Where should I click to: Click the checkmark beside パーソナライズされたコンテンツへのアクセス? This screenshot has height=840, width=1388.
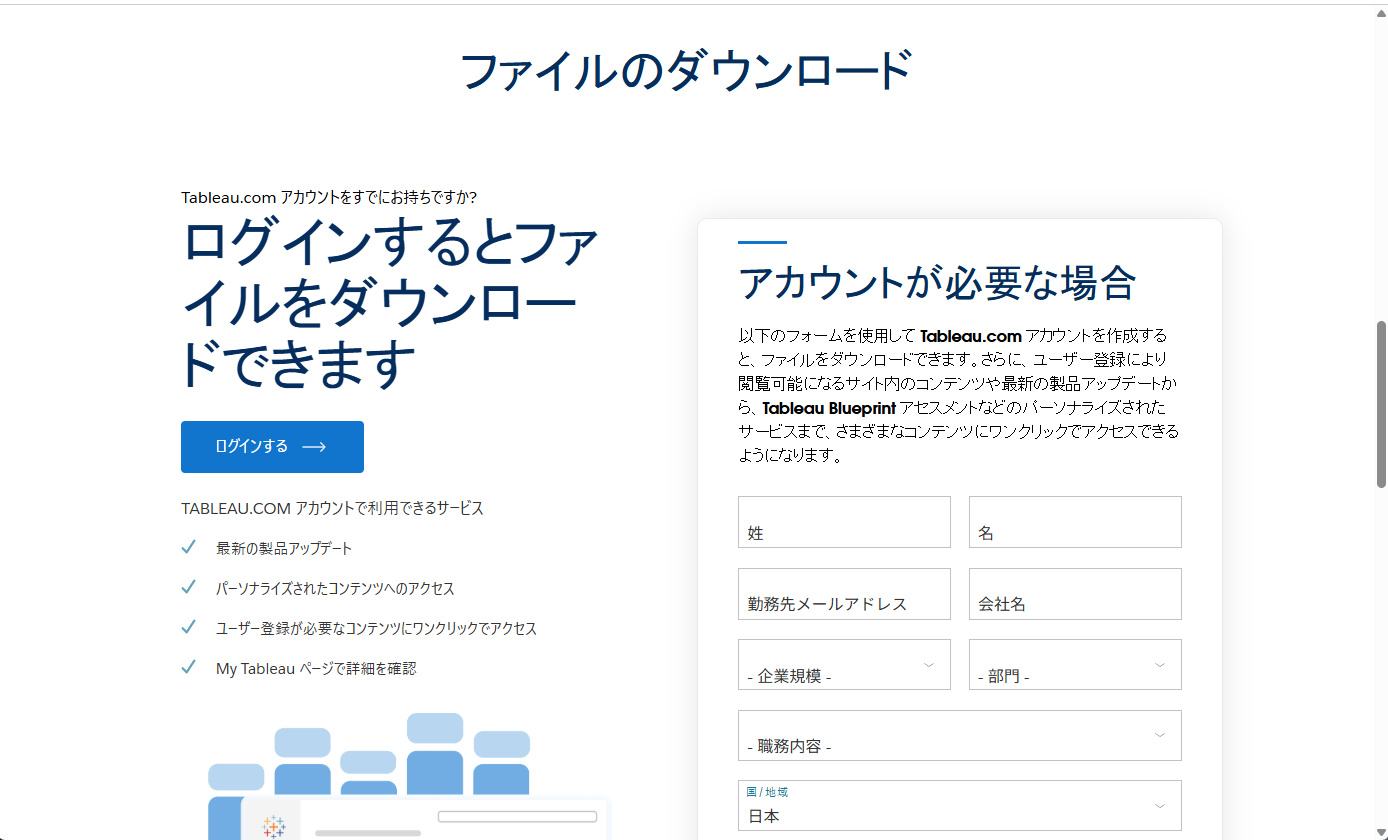tap(188, 588)
